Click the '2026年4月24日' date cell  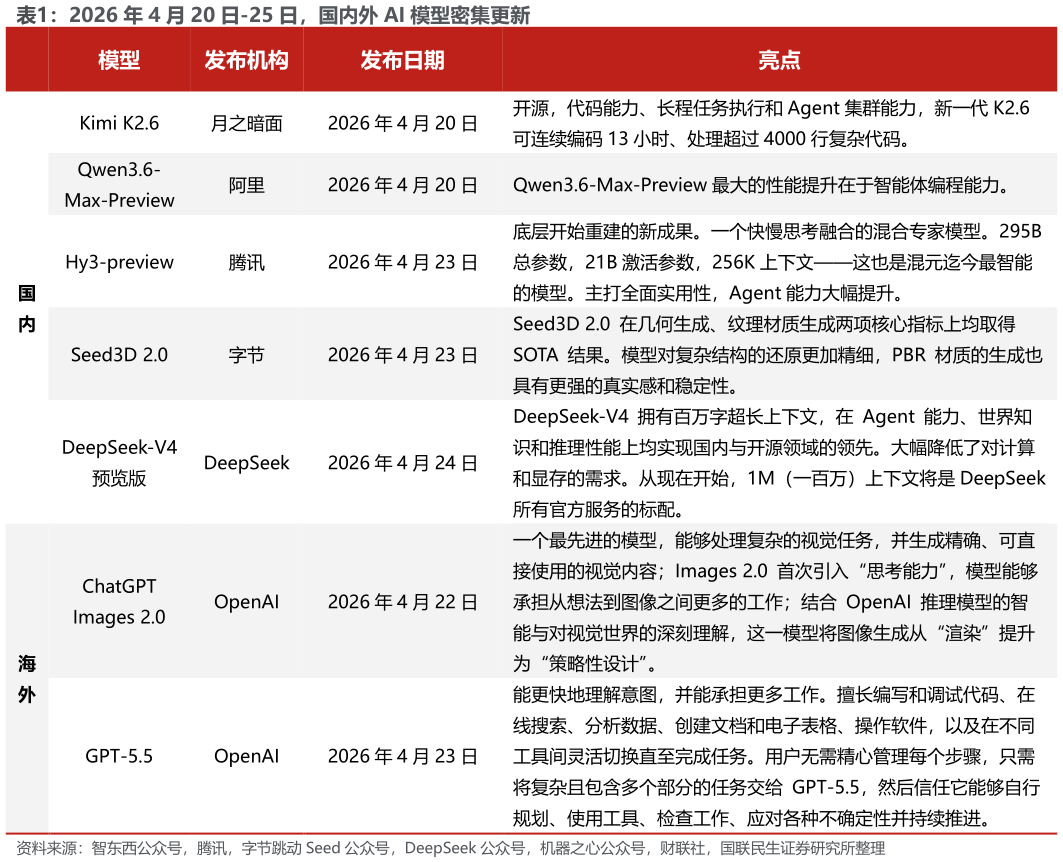[x=402, y=462]
